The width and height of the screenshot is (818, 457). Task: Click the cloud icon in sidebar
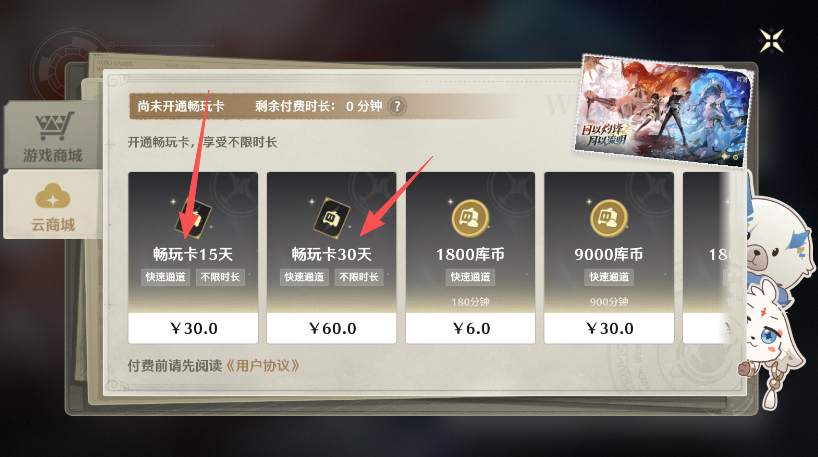pos(53,196)
